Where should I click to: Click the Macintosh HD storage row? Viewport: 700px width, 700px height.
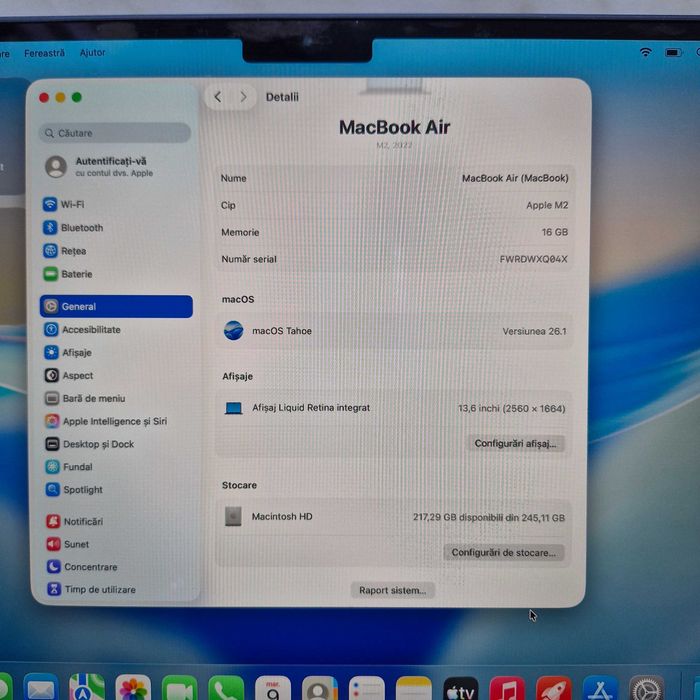[x=394, y=517]
